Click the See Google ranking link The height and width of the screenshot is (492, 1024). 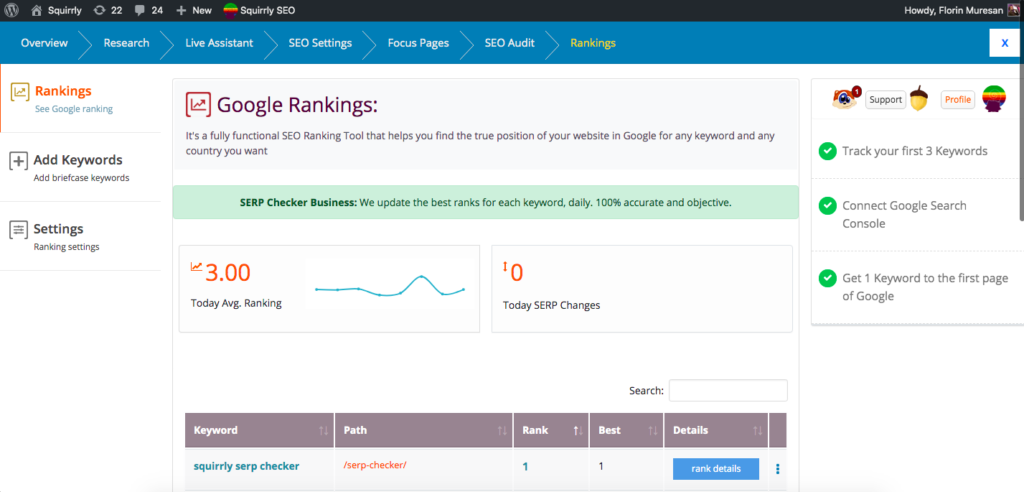(74, 109)
